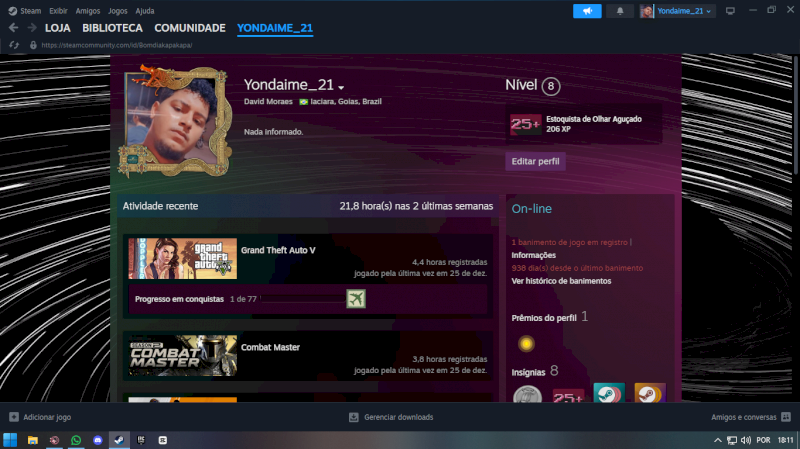Screen dimensions: 800x449
Task: Open Gerenciar downloads
Action: click(398, 417)
